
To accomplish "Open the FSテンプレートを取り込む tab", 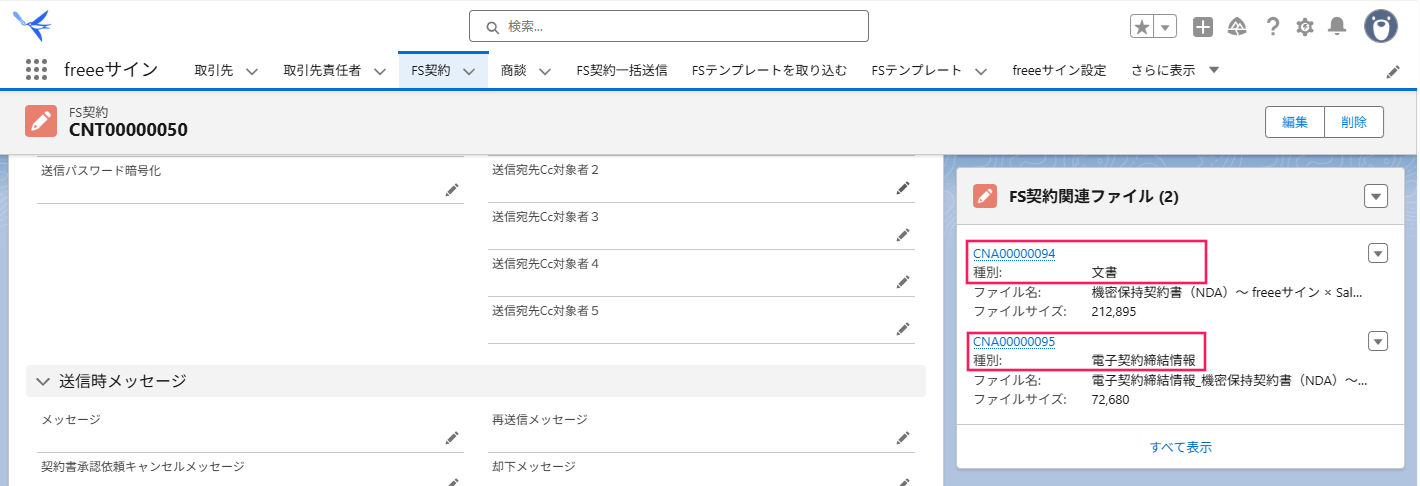I will (770, 70).
